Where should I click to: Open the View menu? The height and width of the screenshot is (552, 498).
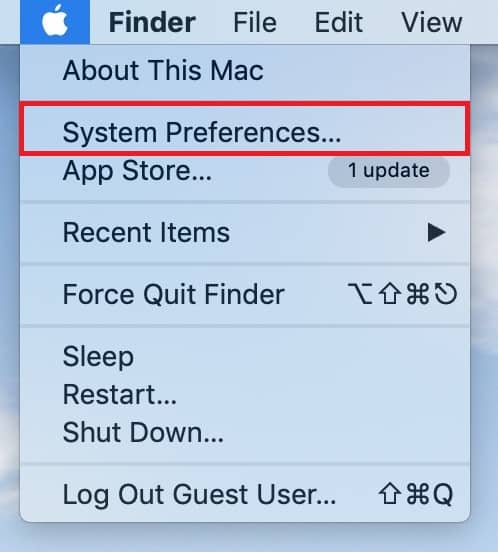tap(431, 23)
